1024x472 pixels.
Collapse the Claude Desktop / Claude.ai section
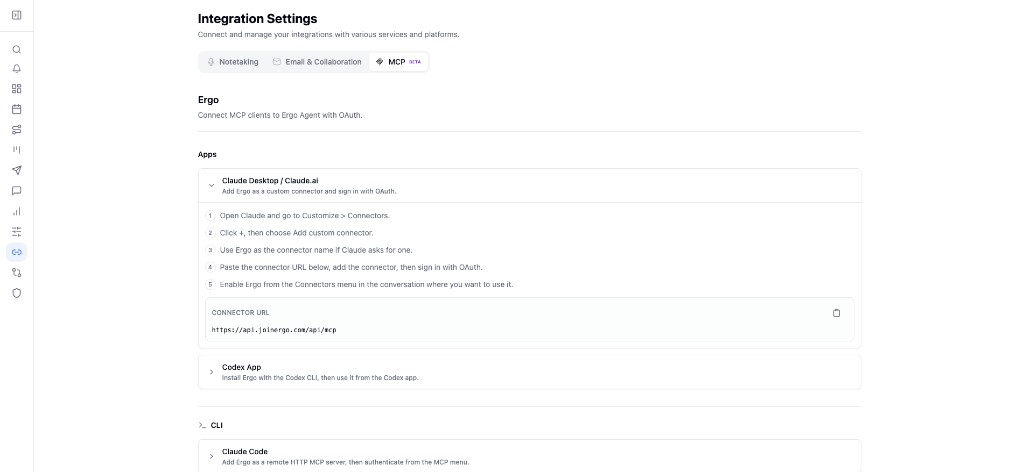pyautogui.click(x=211, y=185)
